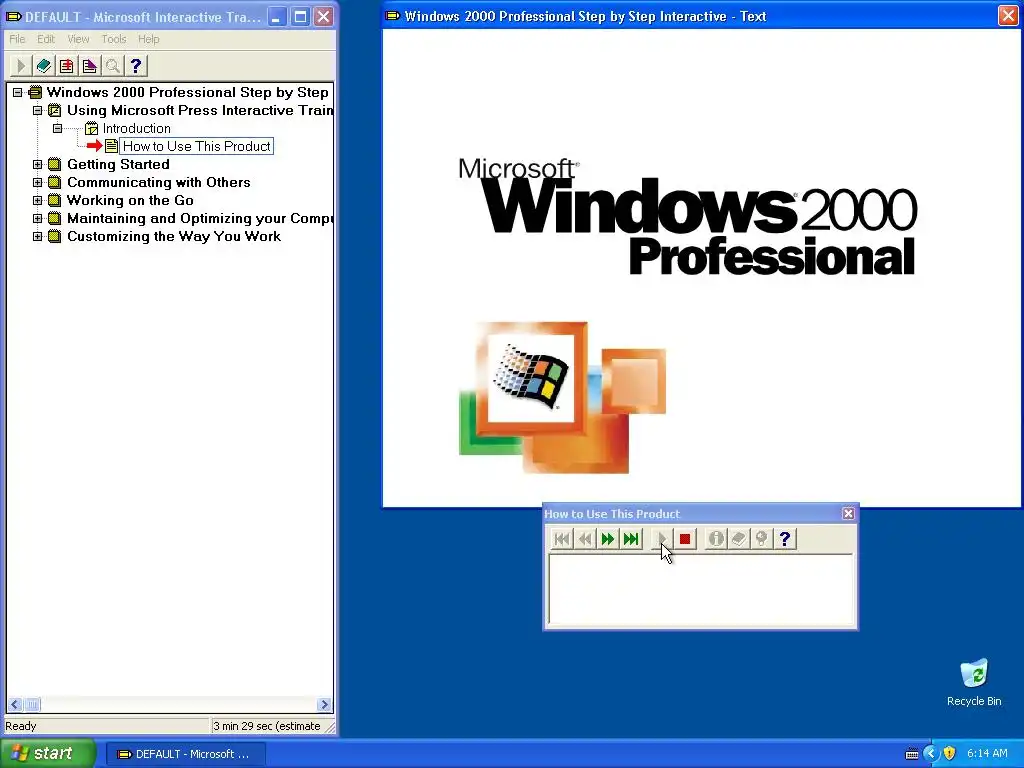Screen dimensions: 1024x768
Task: Click the Working on the Go book icon
Action: point(55,200)
